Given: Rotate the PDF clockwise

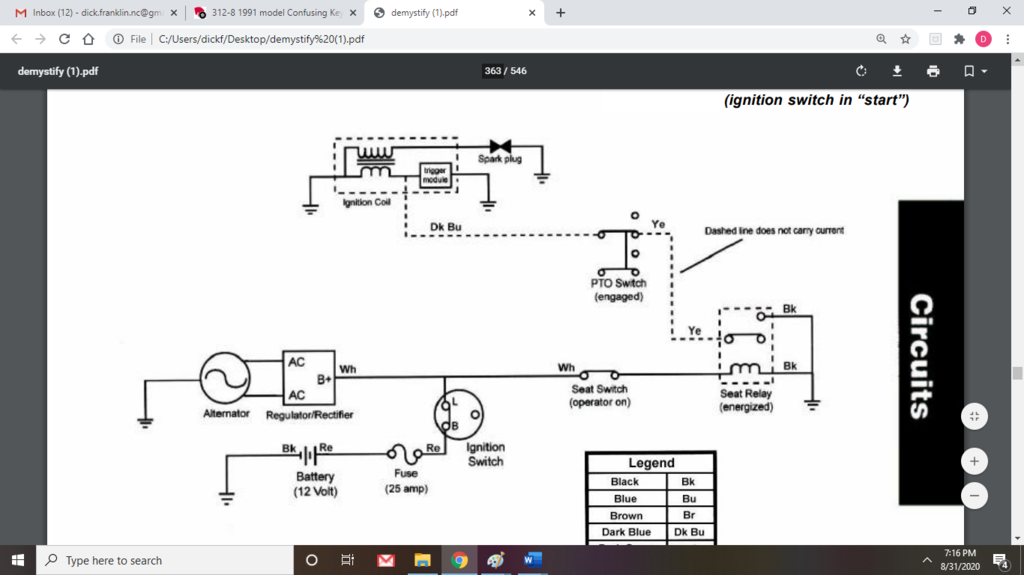Looking at the screenshot, I should [x=861, y=71].
